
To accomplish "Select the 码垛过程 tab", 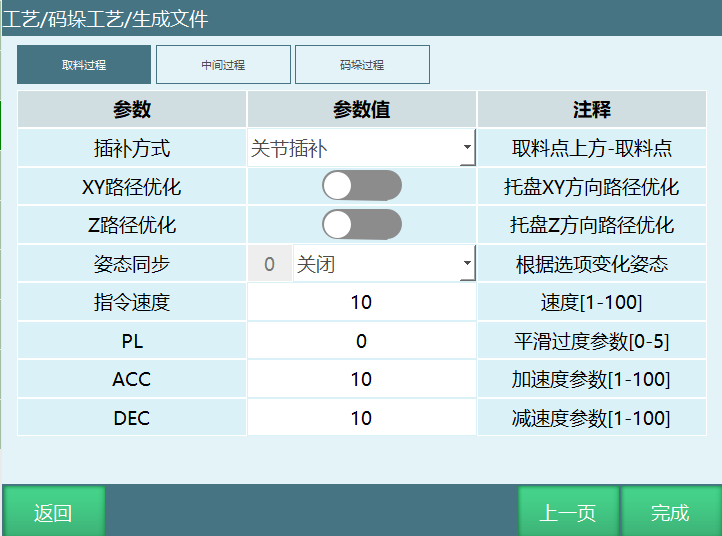I will (x=362, y=65).
